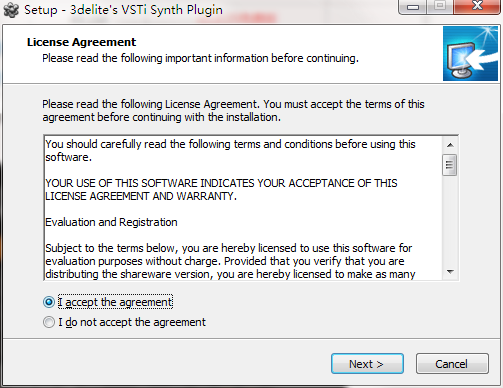The width and height of the screenshot is (503, 388).
Task: Select the 'I accept the agreement' radio button
Action: point(49,302)
